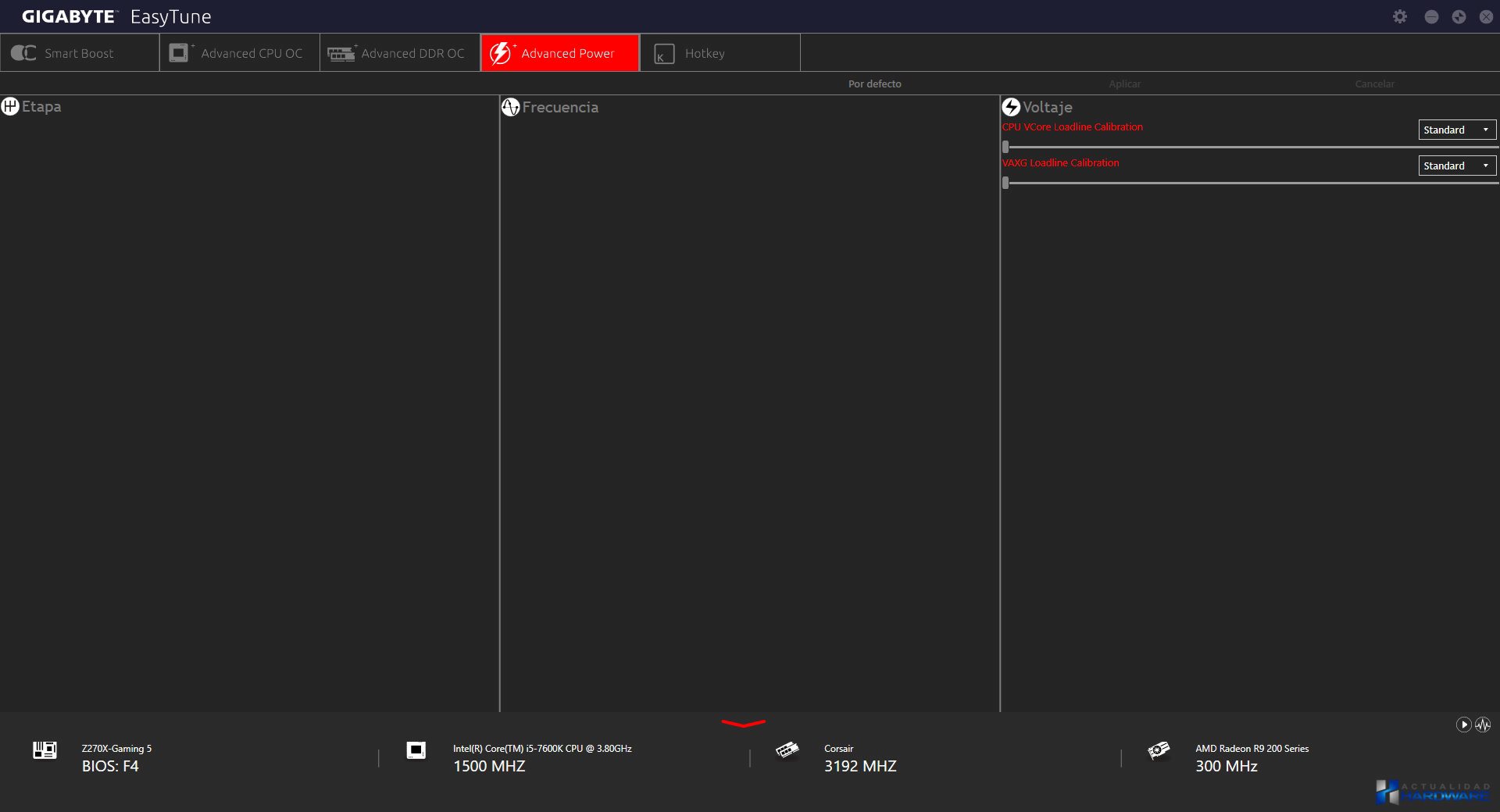Click the AMD Radeon graphics card icon
This screenshot has width=1500, height=812.
(x=1158, y=750)
